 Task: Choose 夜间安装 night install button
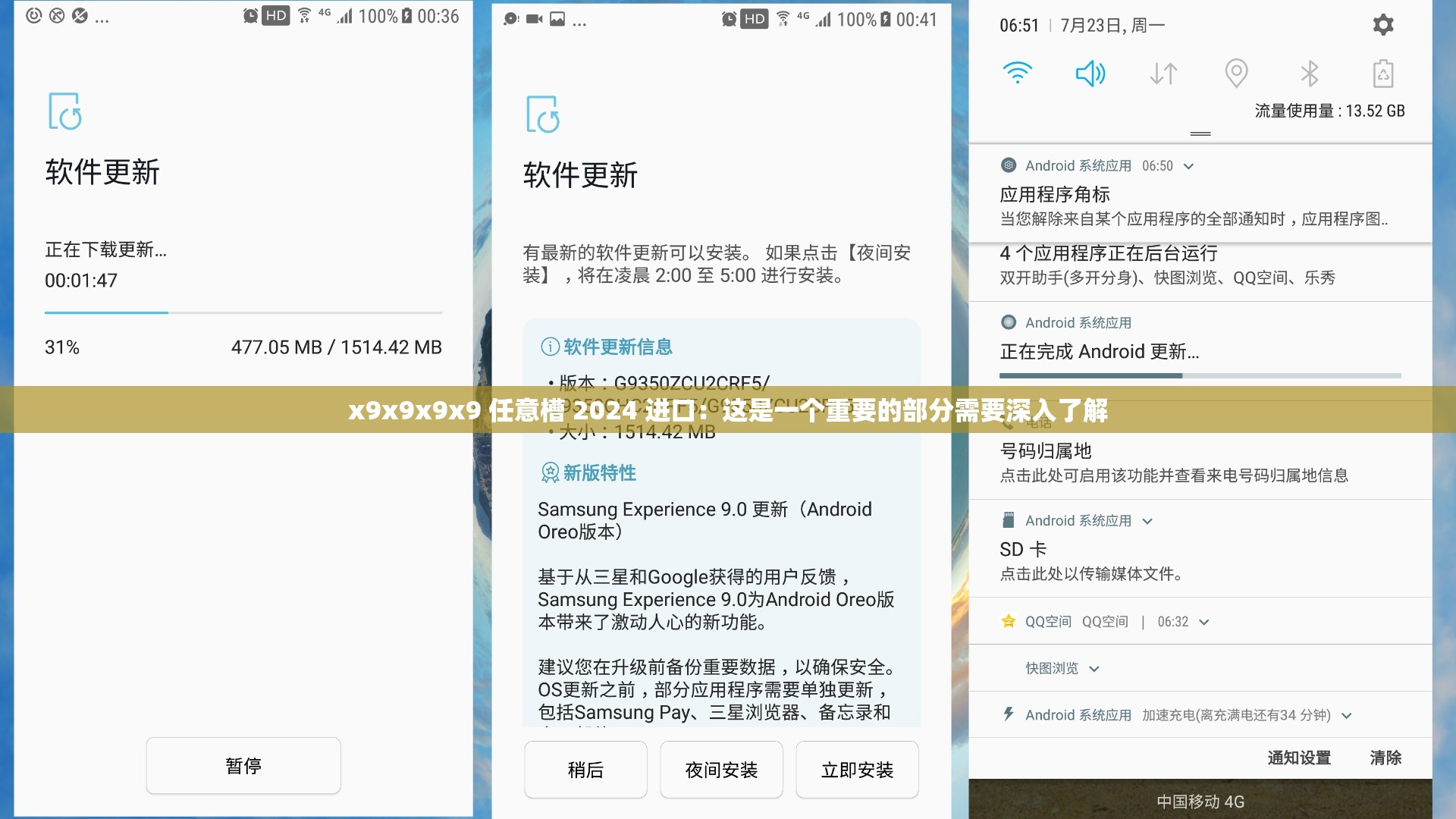coord(721,770)
